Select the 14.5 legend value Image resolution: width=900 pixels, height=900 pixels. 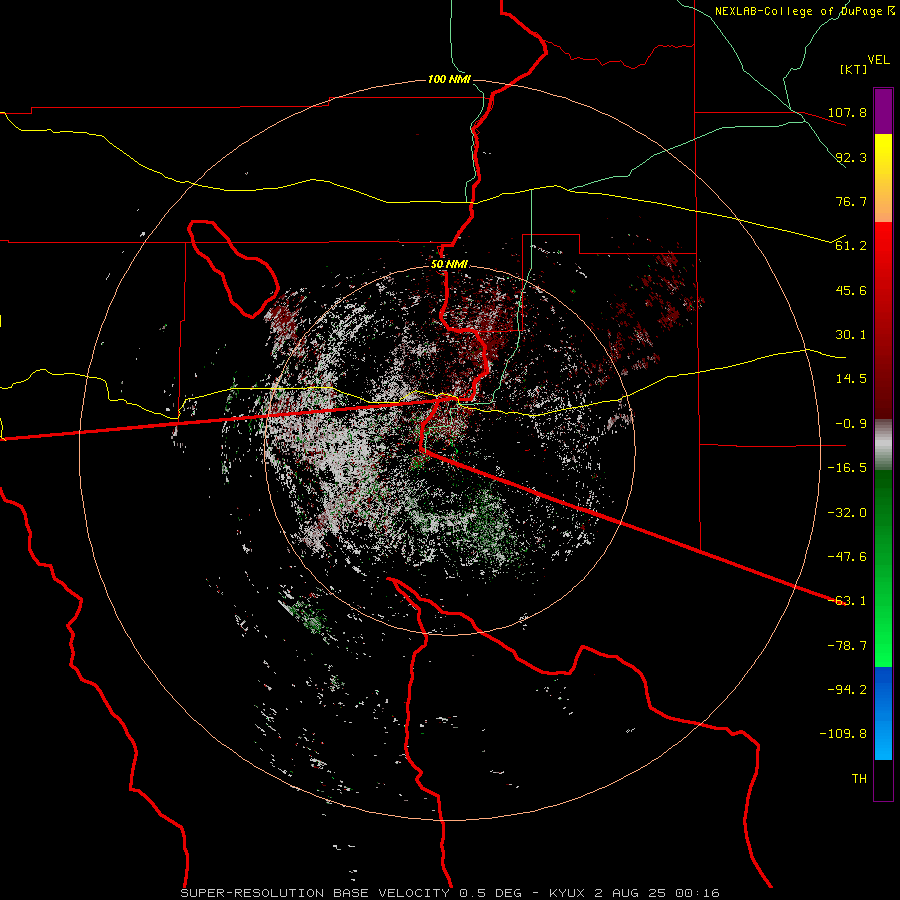point(851,379)
